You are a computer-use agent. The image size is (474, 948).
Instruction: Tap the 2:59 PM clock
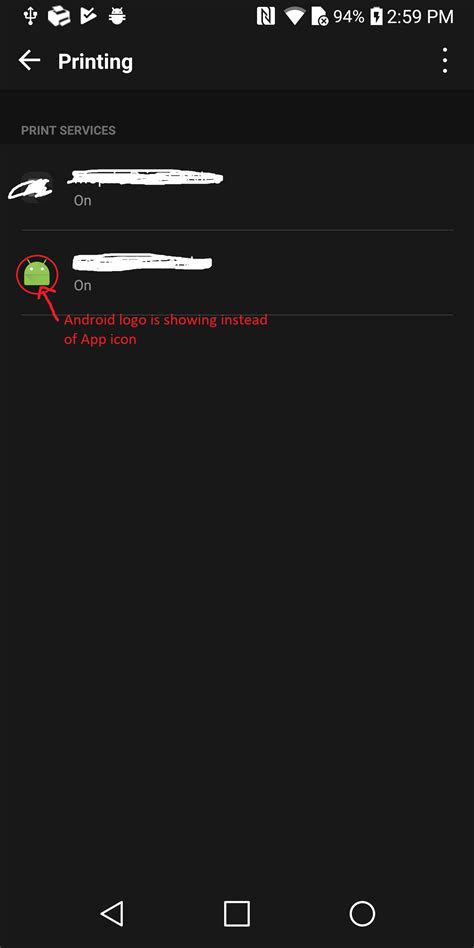click(420, 16)
